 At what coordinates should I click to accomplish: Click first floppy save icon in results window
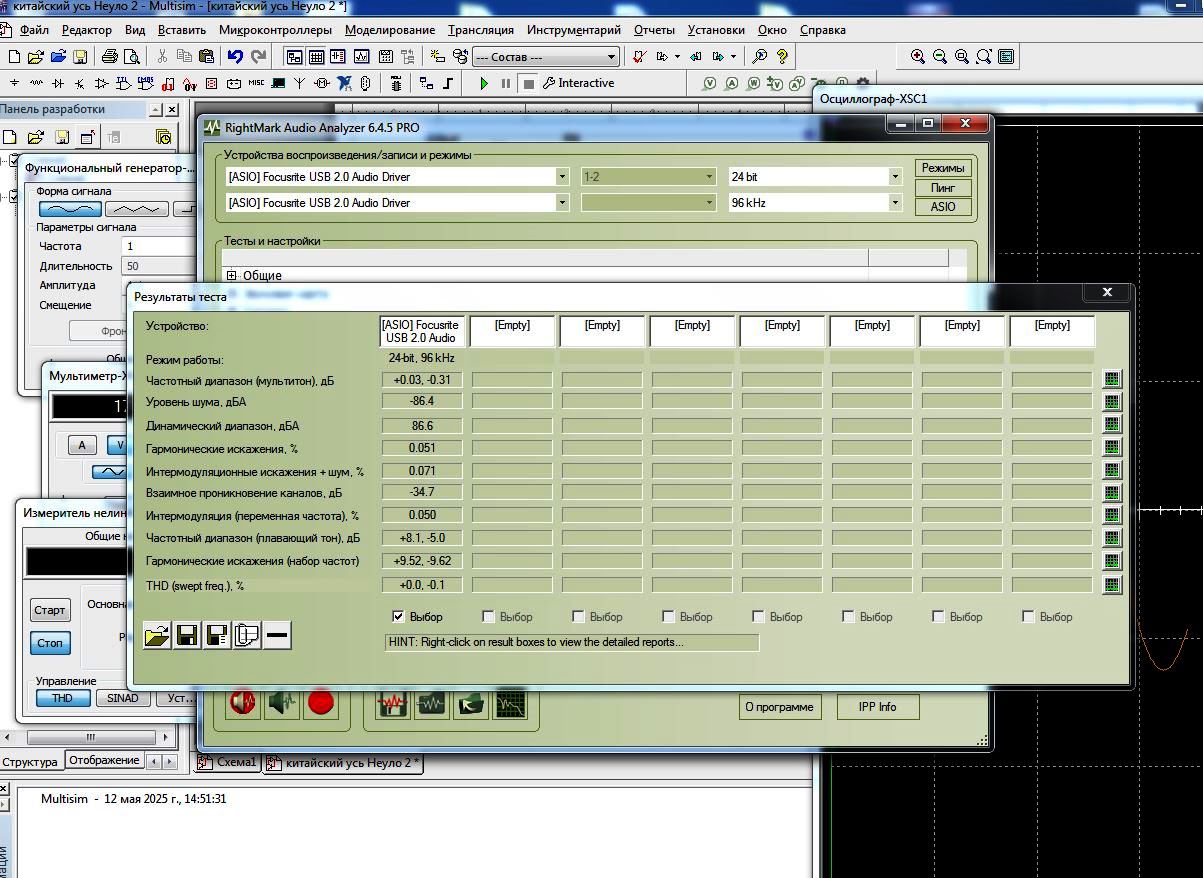coord(187,635)
